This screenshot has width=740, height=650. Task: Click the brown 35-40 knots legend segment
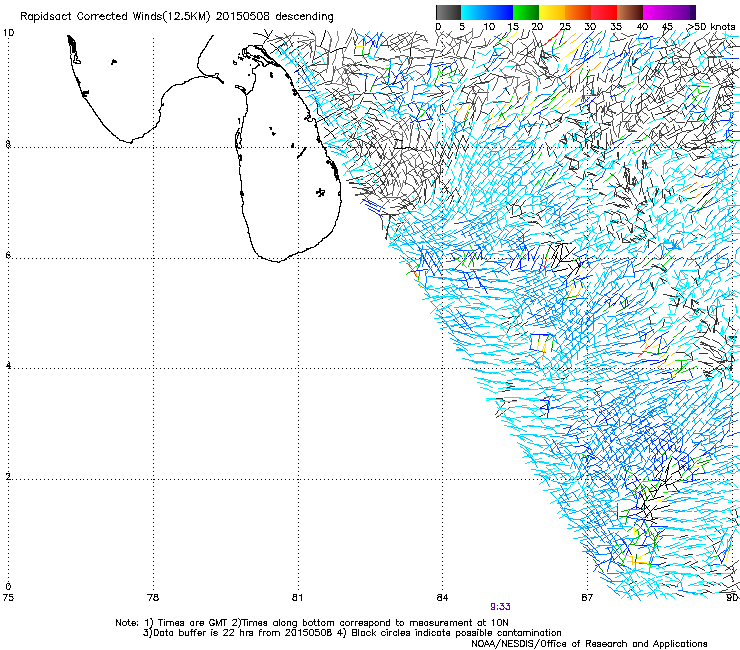(630, 12)
